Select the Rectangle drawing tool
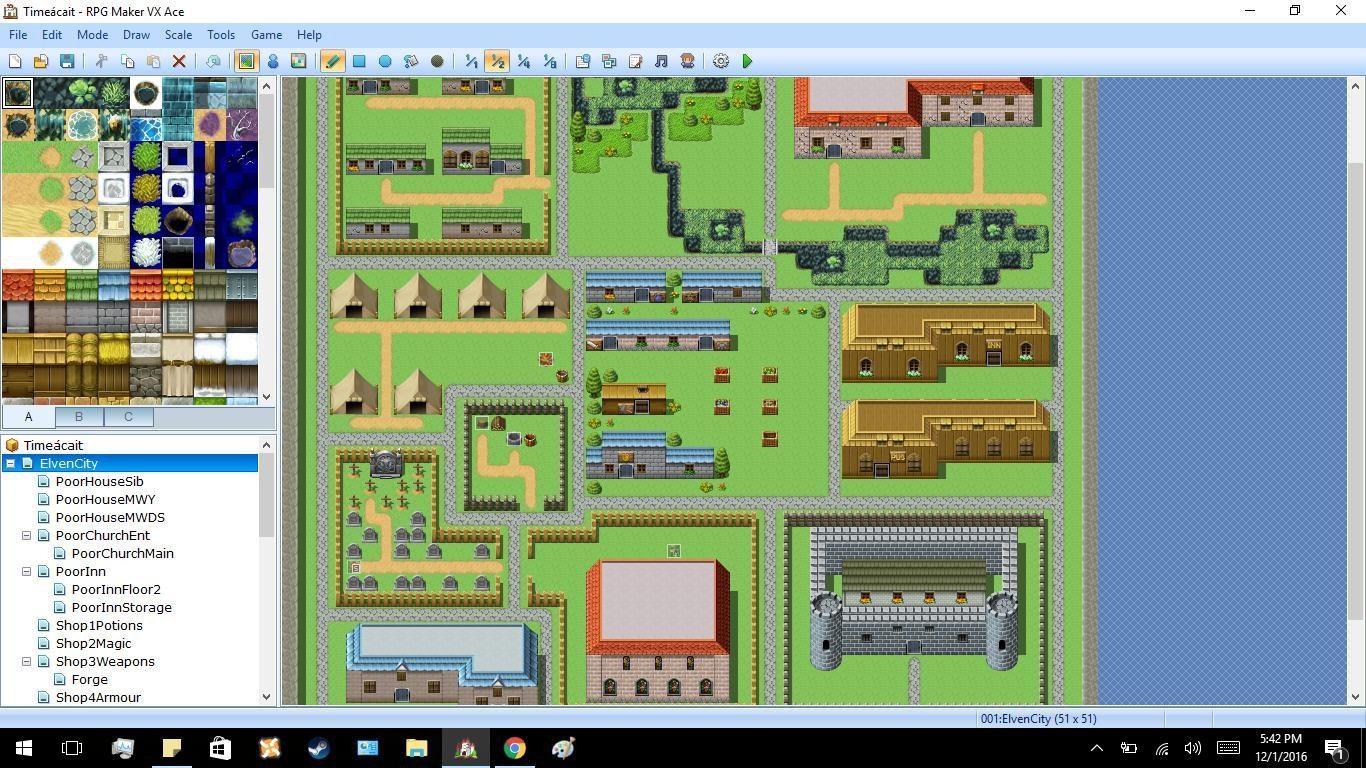Viewport: 1366px width, 768px height. coord(359,61)
